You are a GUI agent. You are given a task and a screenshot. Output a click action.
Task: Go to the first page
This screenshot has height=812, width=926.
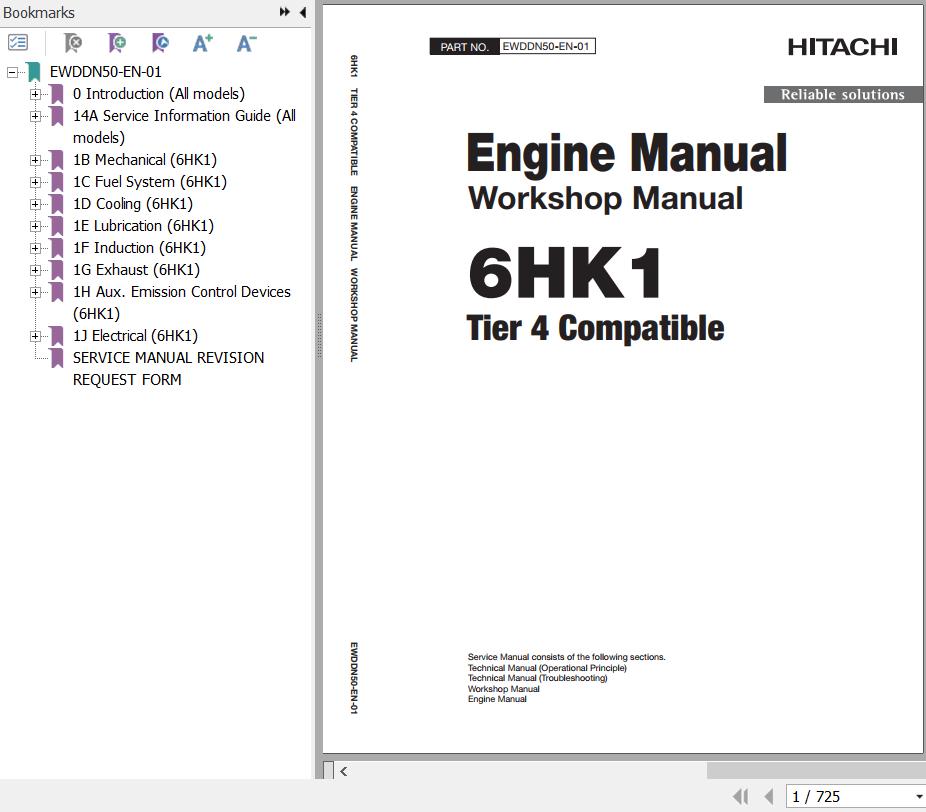coord(741,797)
